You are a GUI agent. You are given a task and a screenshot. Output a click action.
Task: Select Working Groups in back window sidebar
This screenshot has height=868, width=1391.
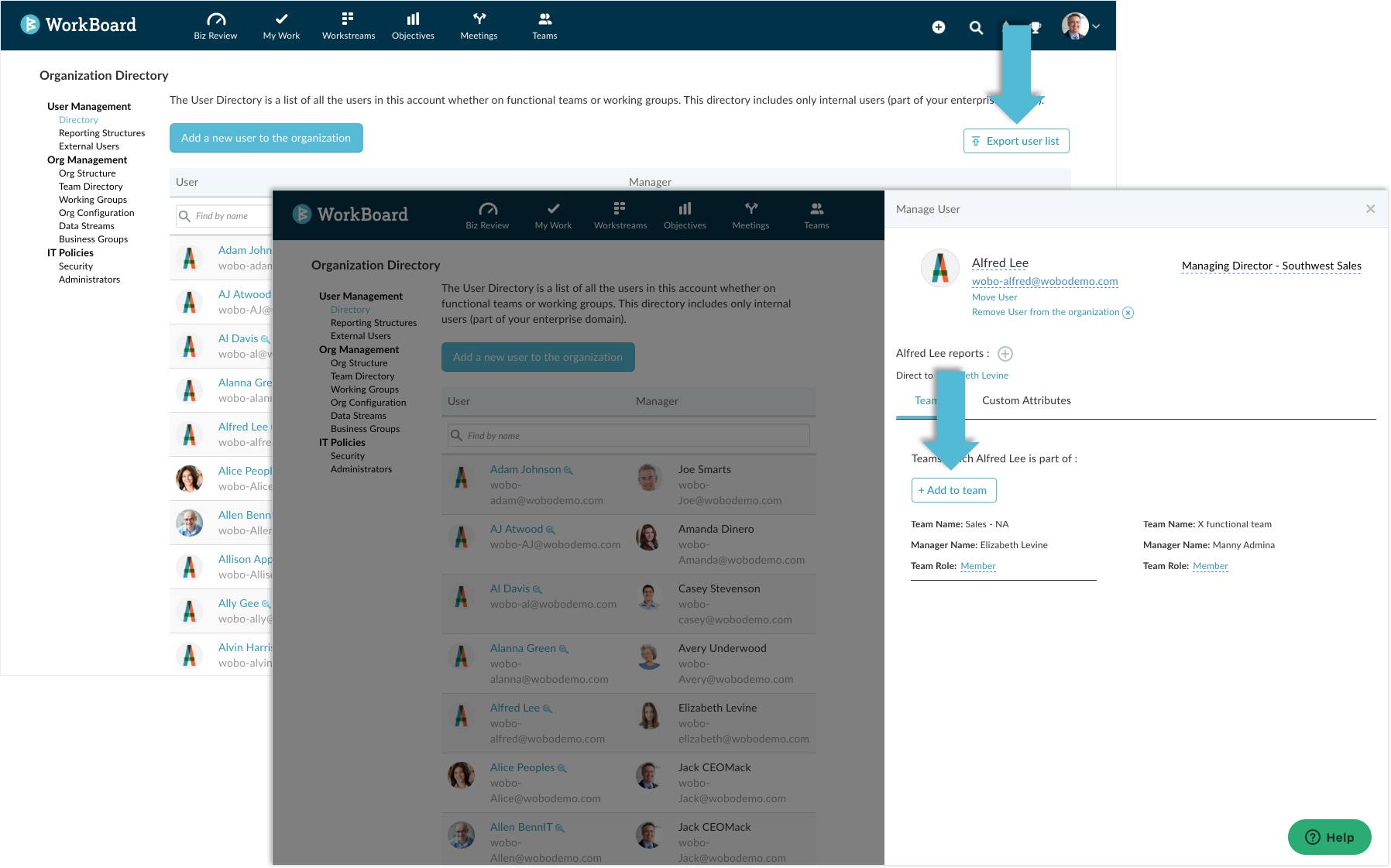[93, 200]
